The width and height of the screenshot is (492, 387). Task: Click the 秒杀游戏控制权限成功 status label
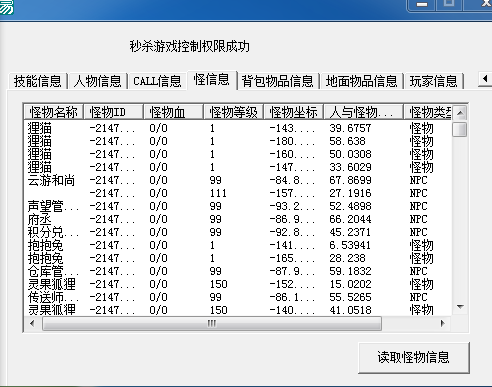[190, 46]
